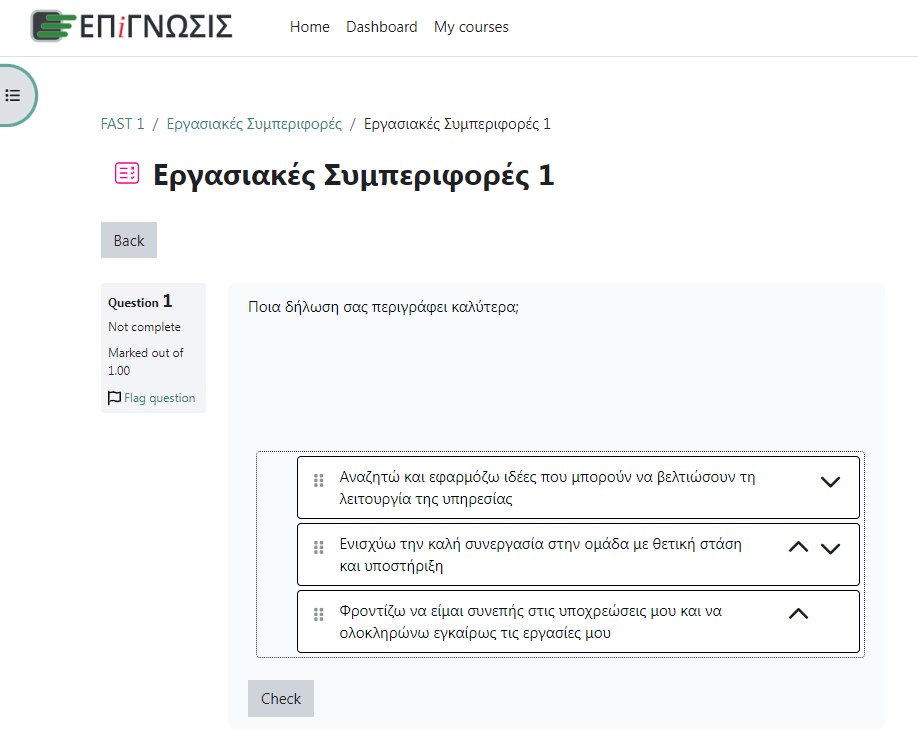
Task: Click the flag icon beside Flag question
Action: tap(114, 398)
